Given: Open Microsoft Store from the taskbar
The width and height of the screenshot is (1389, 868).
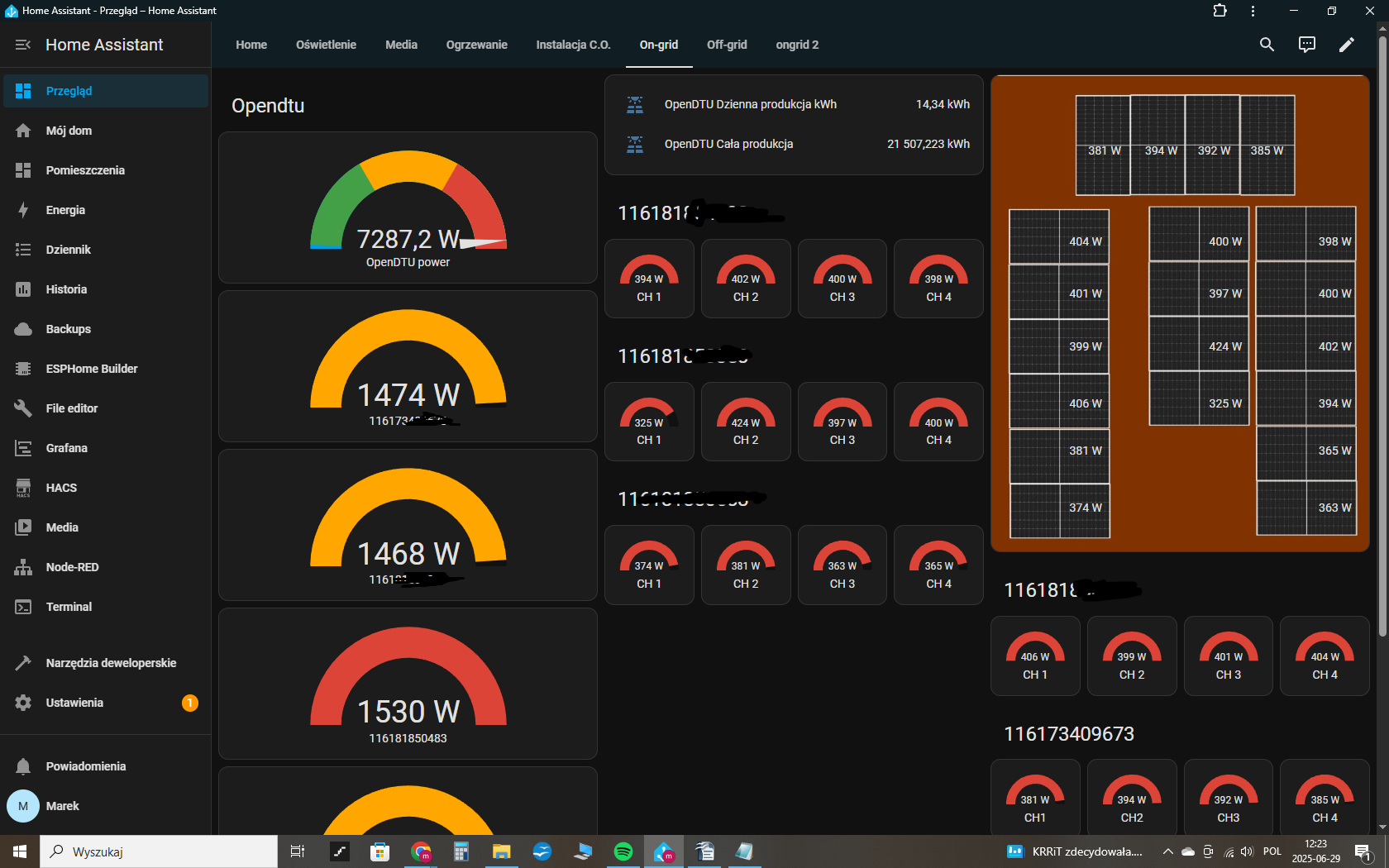Looking at the screenshot, I should [x=380, y=851].
